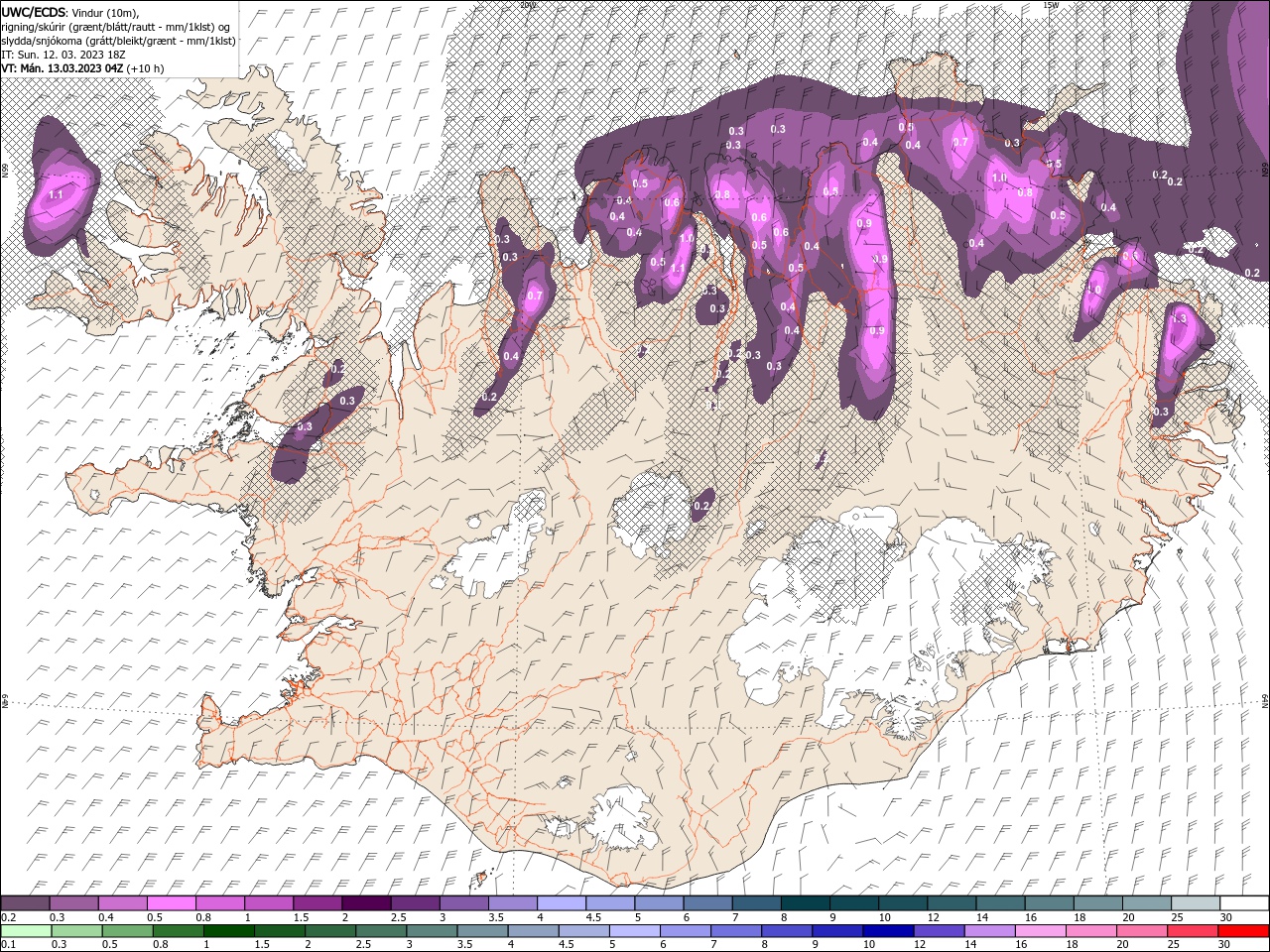
Task: Pick the rain legend swatch starting at 7
Action: coord(735,931)
